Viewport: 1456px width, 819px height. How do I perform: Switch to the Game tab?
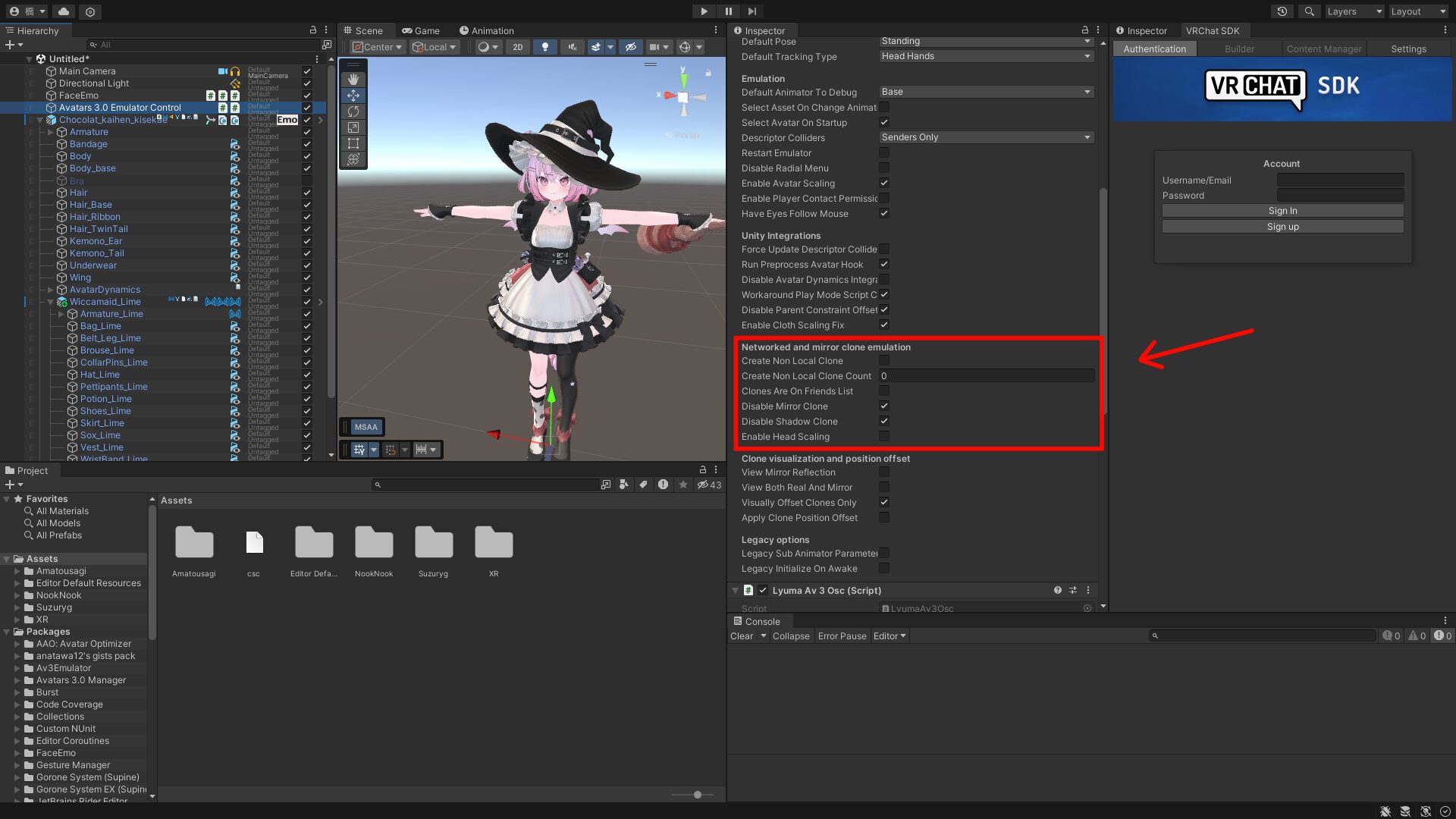coord(422,30)
